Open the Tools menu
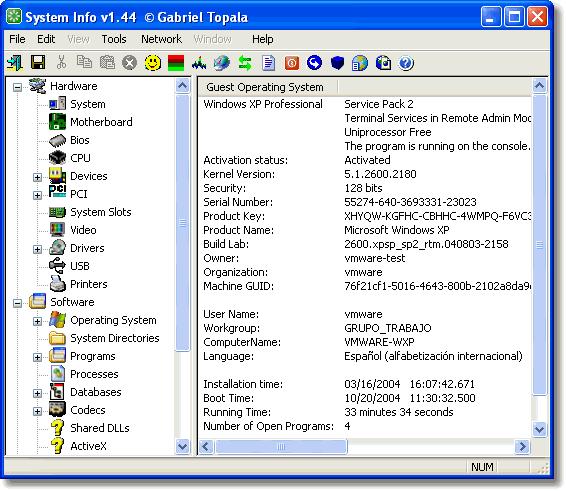The width and height of the screenshot is (566, 491). pos(114,39)
